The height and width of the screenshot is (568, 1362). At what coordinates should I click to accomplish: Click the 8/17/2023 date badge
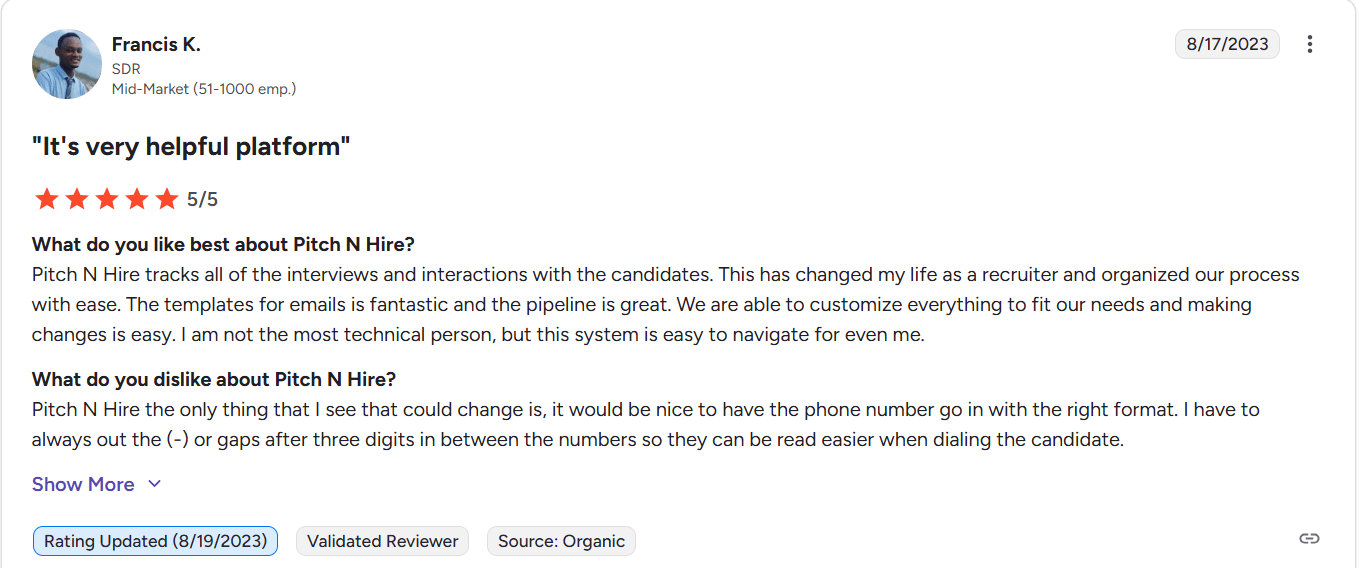point(1227,44)
